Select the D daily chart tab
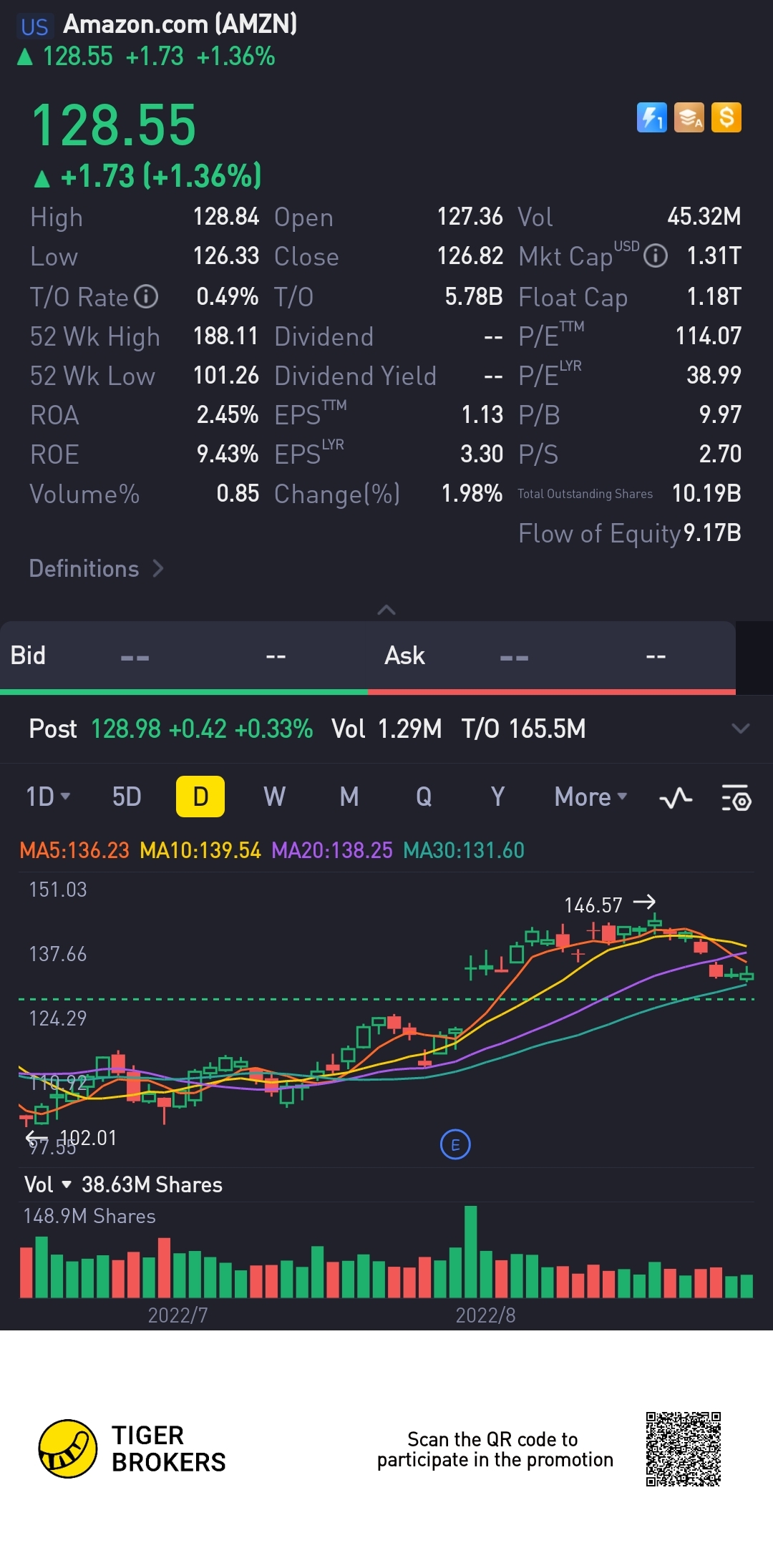Viewport: 773px width, 1568px height. click(x=200, y=797)
